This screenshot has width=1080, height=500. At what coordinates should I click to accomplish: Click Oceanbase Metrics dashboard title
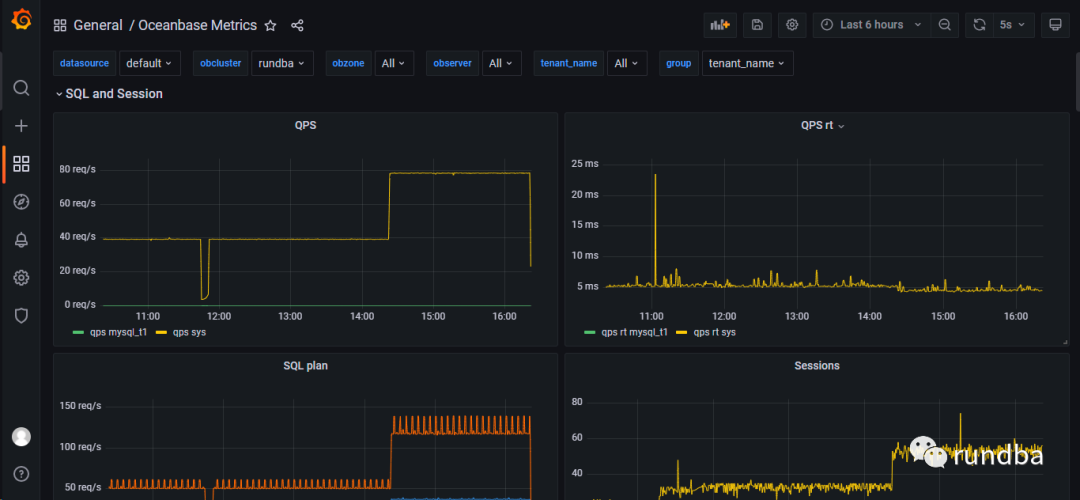[198, 25]
